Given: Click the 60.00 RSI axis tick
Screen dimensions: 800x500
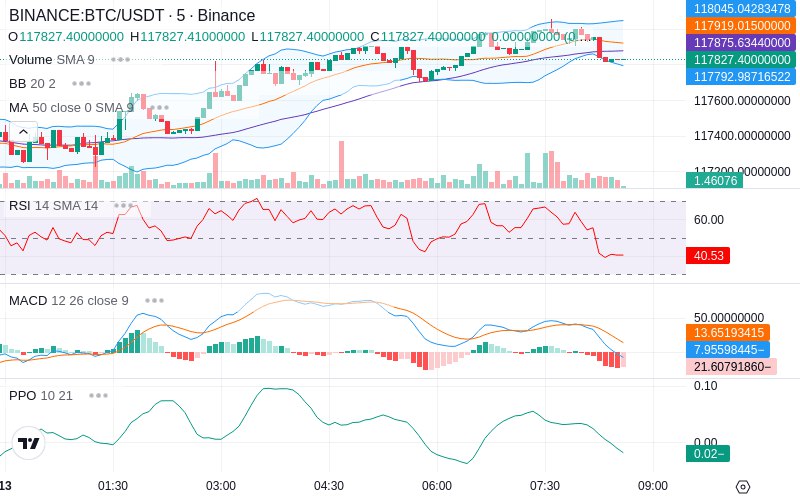Looking at the screenshot, I should (x=709, y=220).
